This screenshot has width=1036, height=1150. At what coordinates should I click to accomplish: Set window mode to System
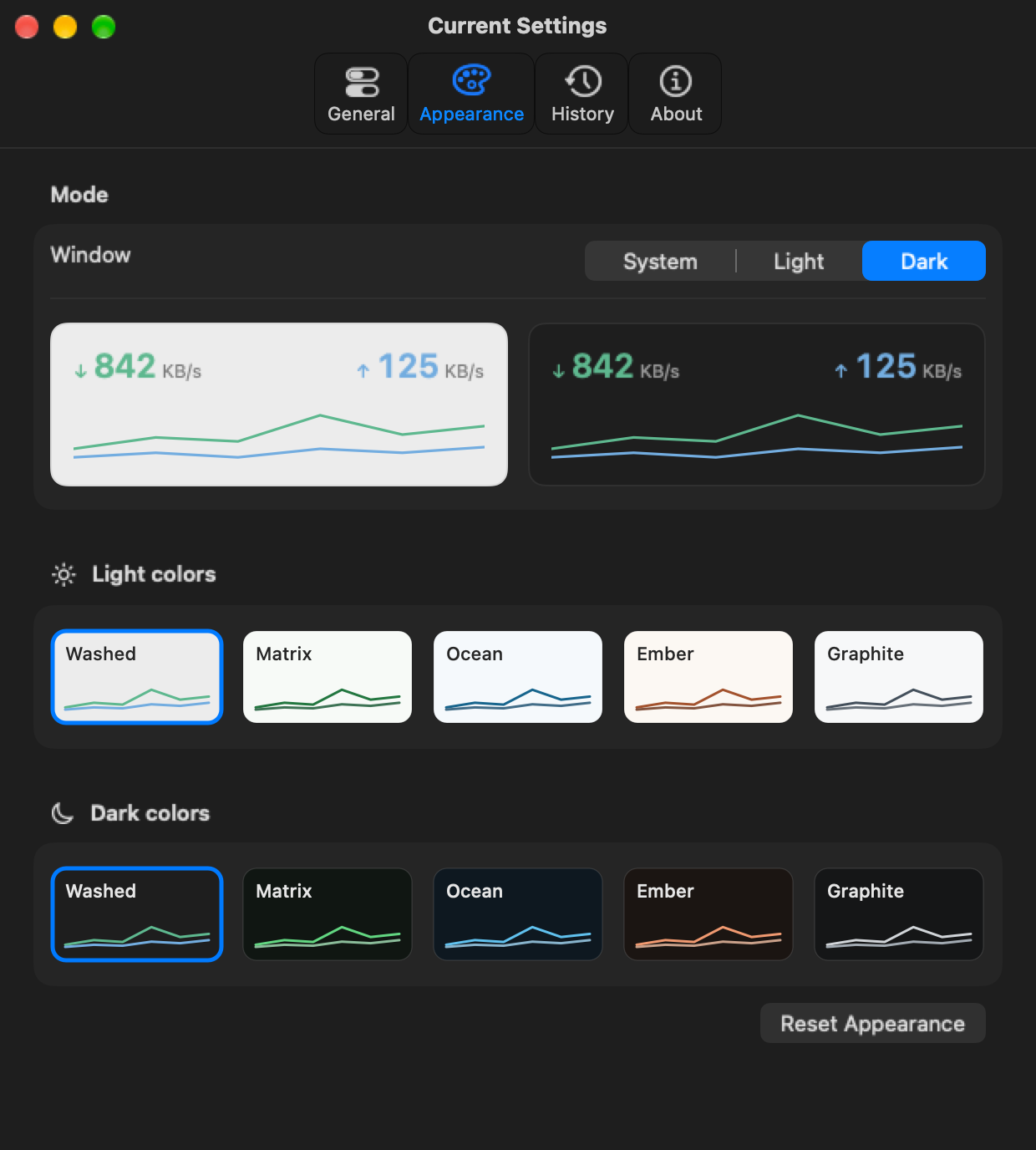660,261
